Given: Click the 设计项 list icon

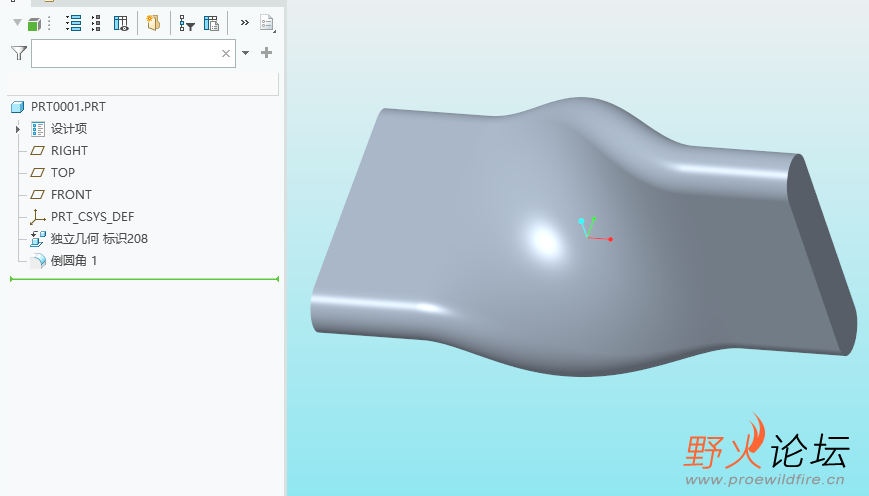Looking at the screenshot, I should [38, 129].
